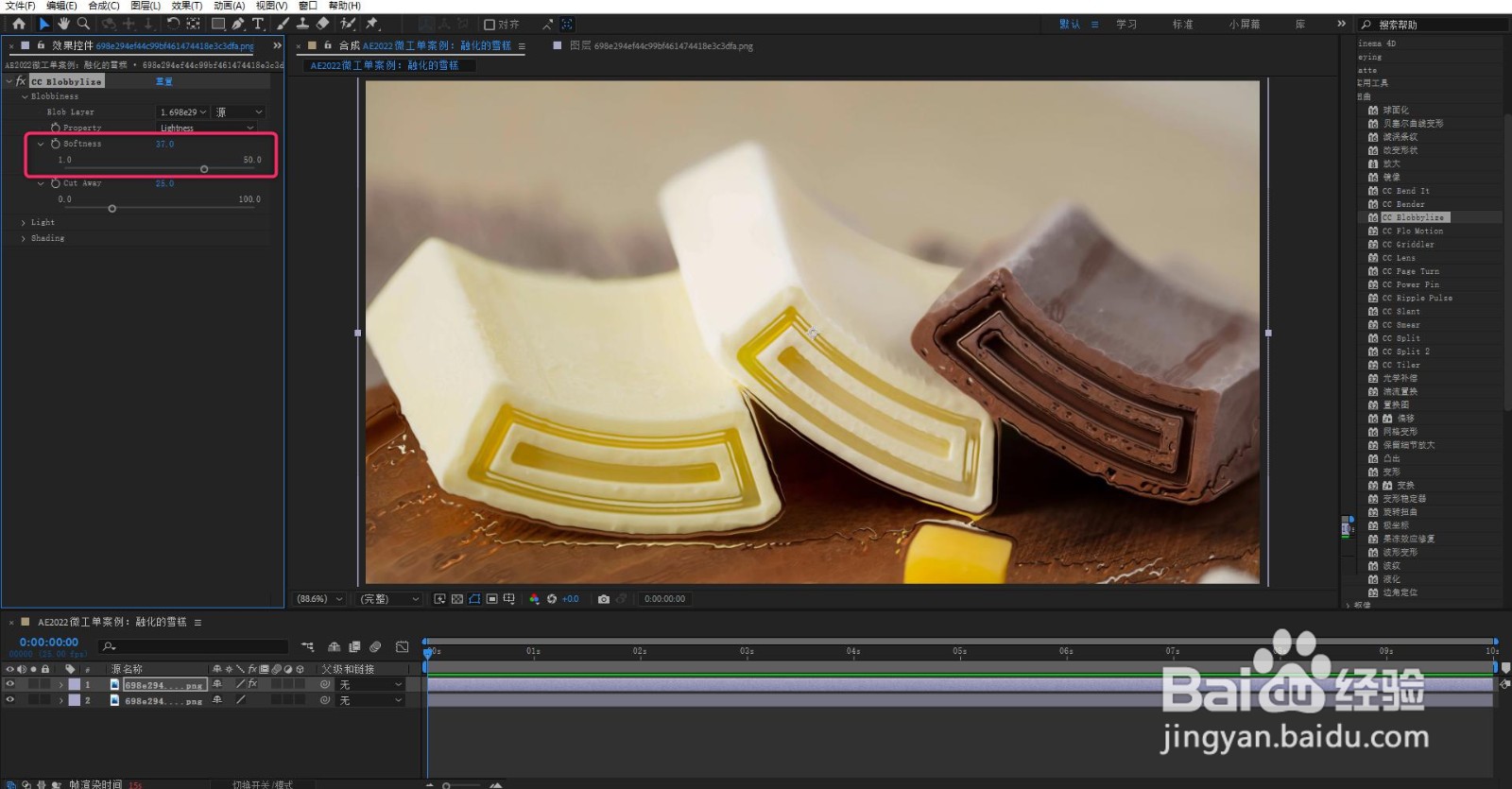Expand the Light property group
Image resolution: width=1512 pixels, height=789 pixels.
click(24, 223)
